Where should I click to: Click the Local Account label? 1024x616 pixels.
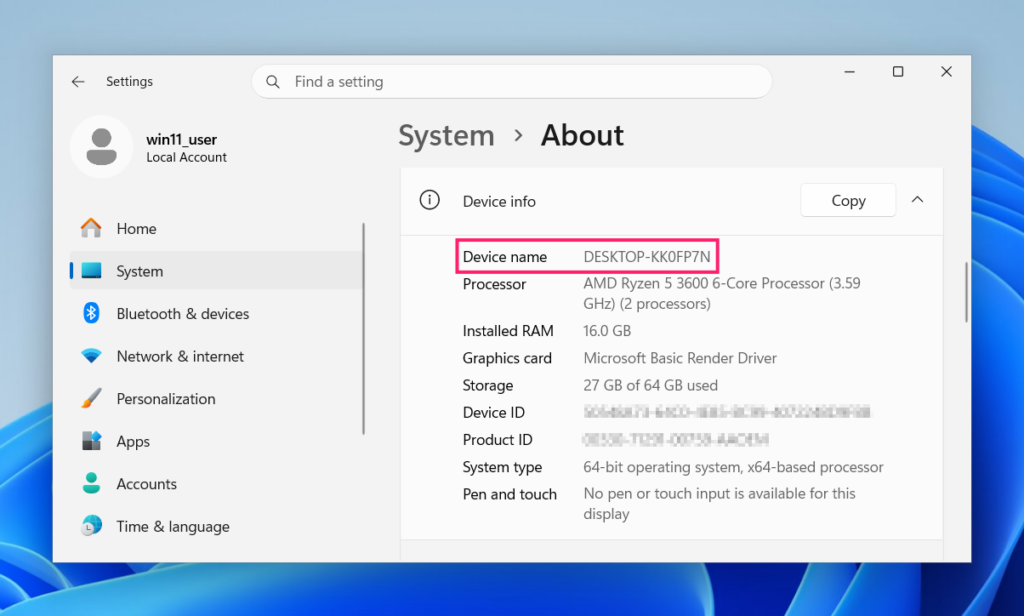(x=186, y=157)
